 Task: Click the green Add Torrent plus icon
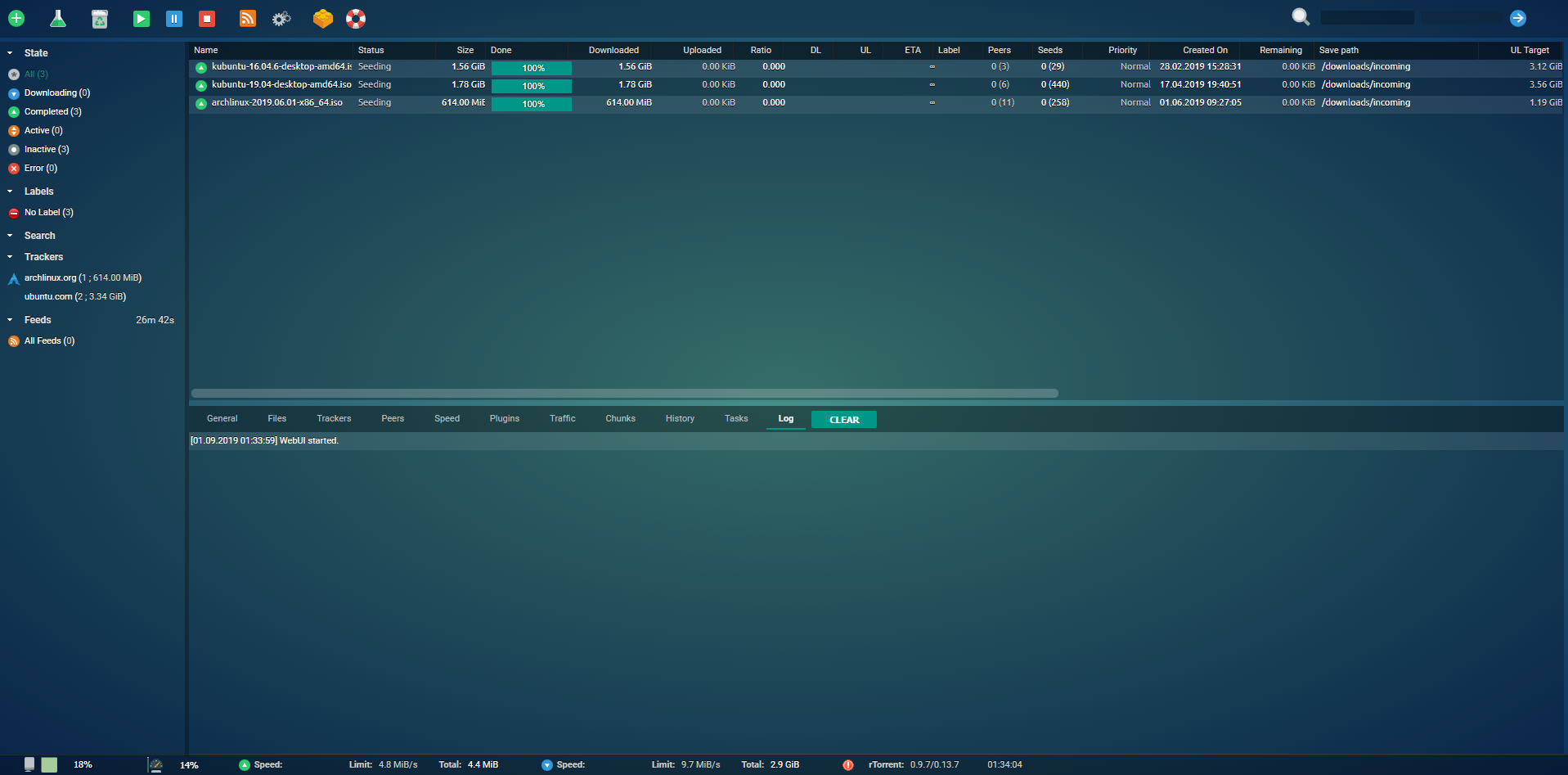[16, 18]
